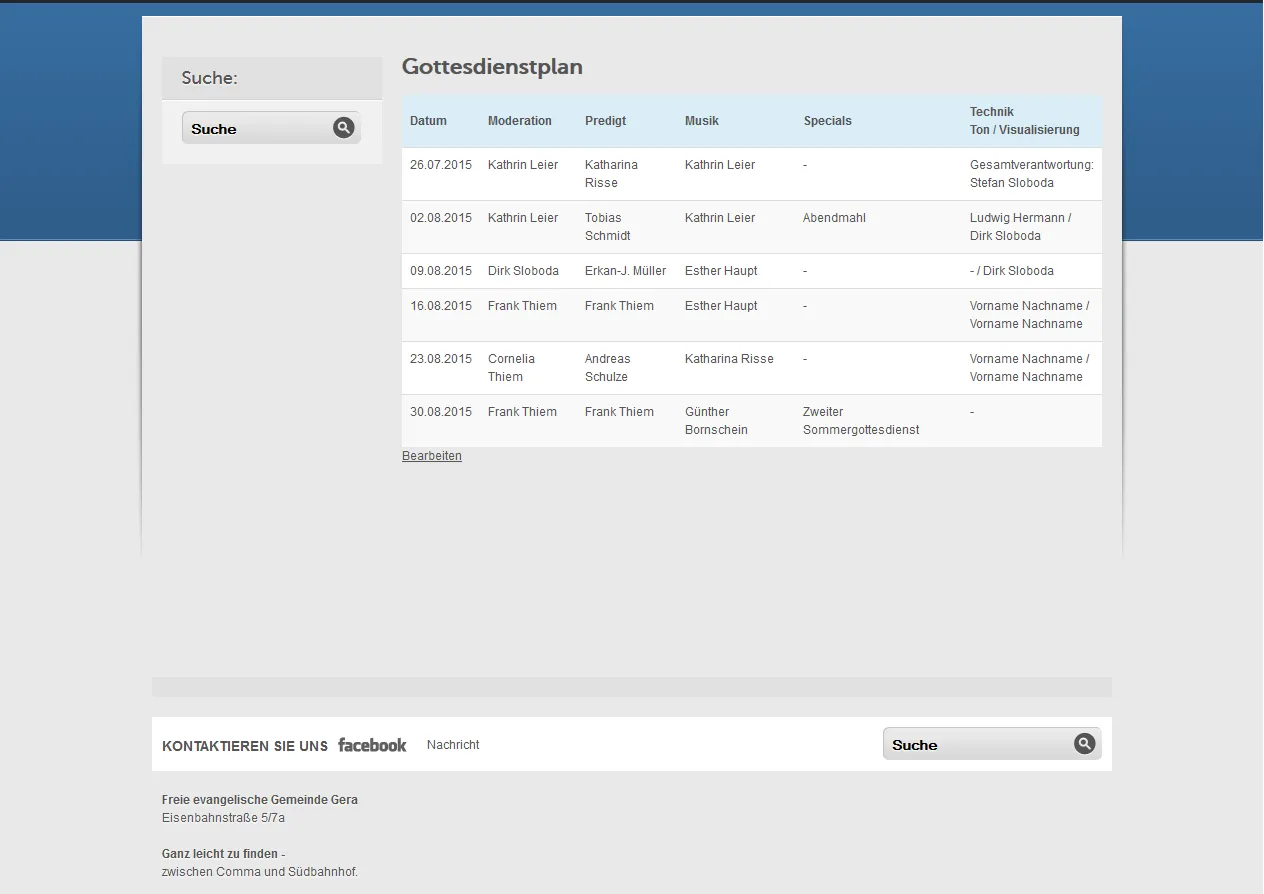The width and height of the screenshot is (1264, 894).
Task: Select the date 30.08.2015
Action: [x=441, y=412]
